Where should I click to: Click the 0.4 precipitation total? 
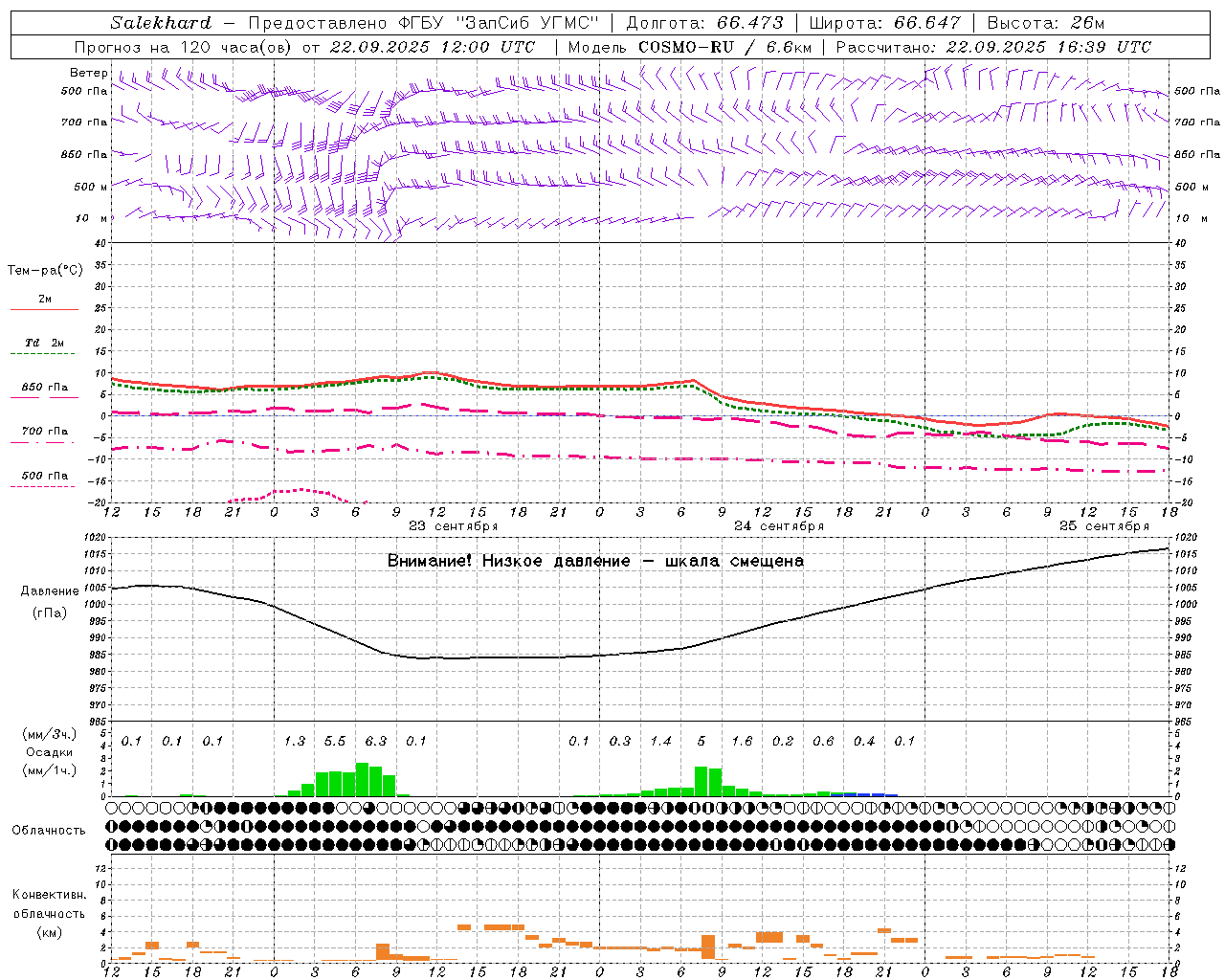click(864, 741)
